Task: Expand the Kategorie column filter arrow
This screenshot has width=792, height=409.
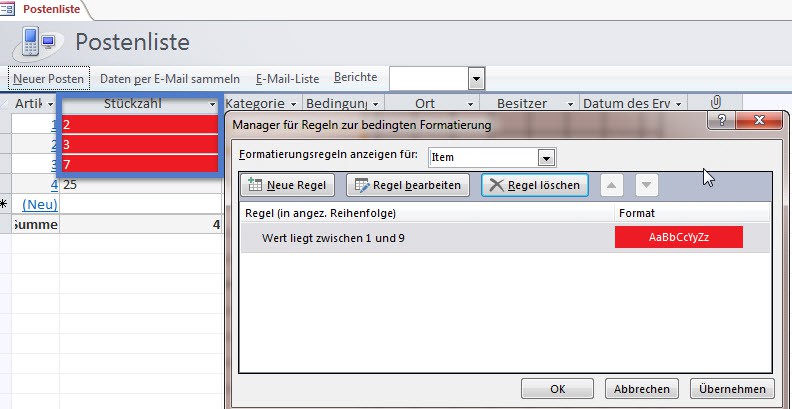Action: coord(294,104)
